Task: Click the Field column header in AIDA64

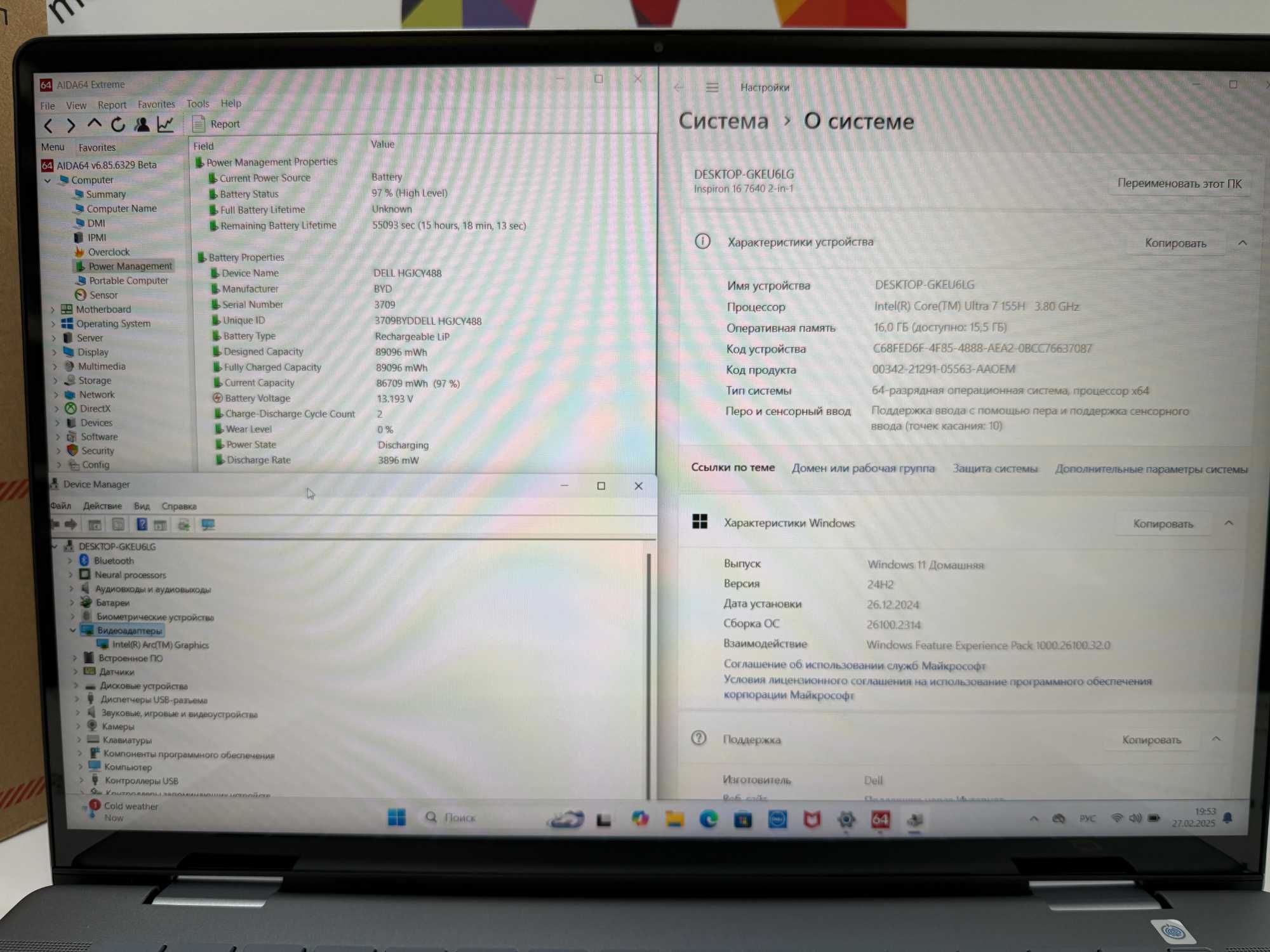Action: coord(204,146)
